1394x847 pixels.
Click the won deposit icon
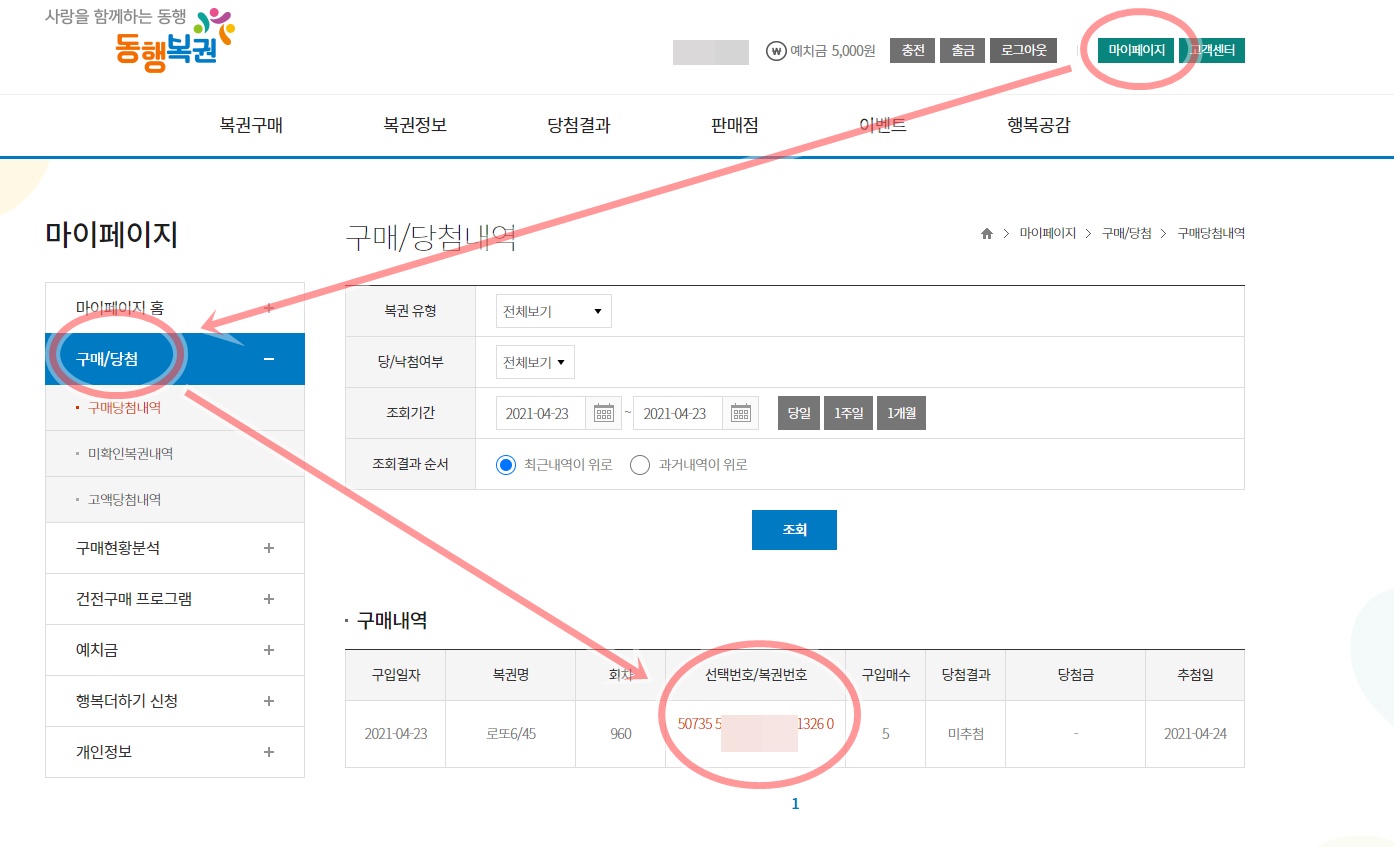coord(775,51)
